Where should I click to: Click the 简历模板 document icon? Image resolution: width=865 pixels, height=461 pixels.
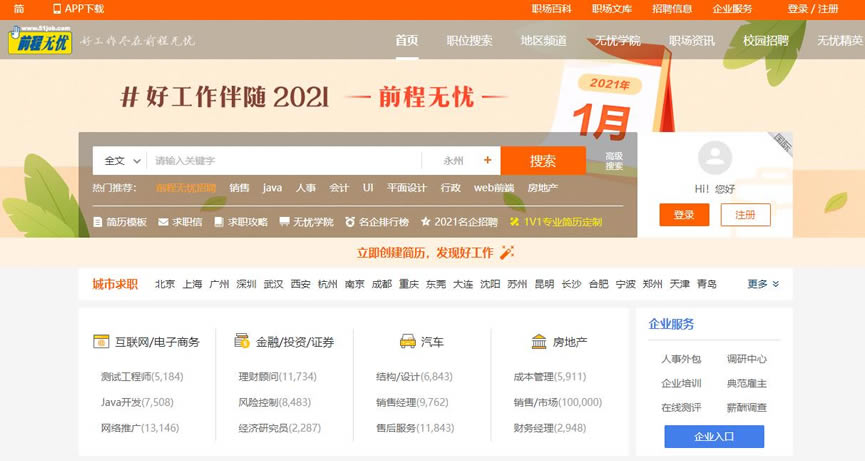tap(98, 222)
